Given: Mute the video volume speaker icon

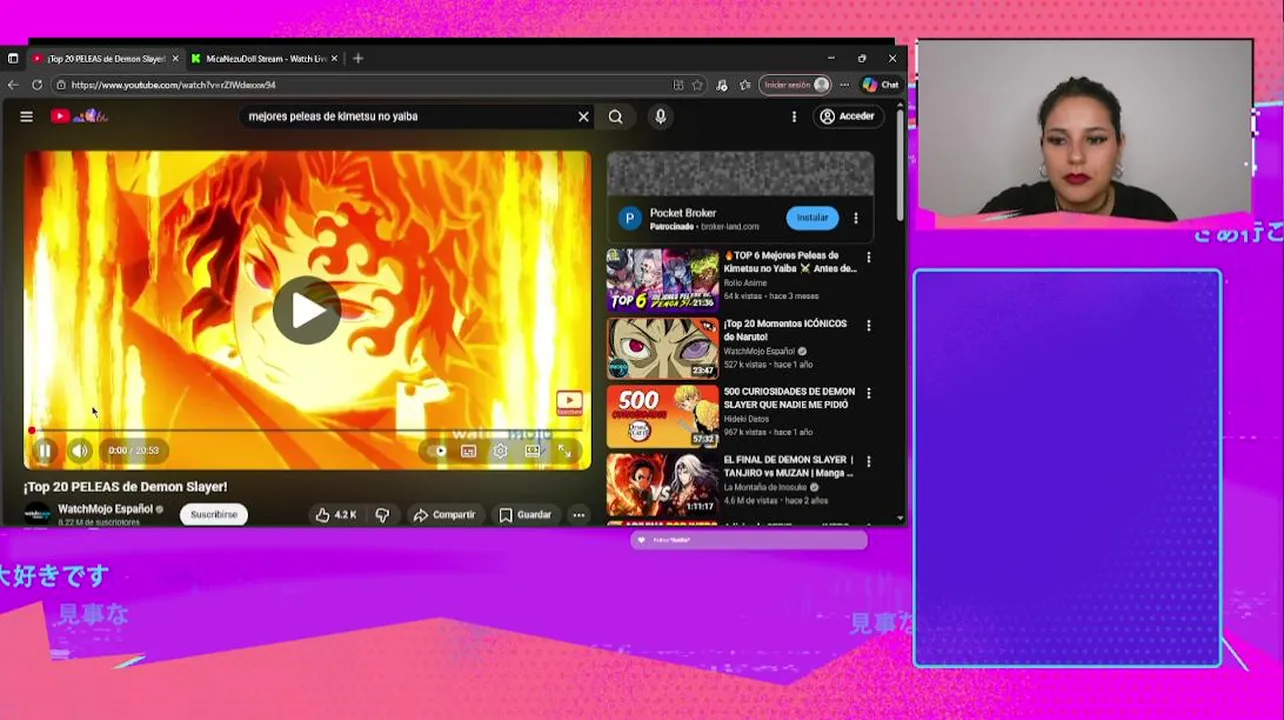Looking at the screenshot, I should (80, 451).
